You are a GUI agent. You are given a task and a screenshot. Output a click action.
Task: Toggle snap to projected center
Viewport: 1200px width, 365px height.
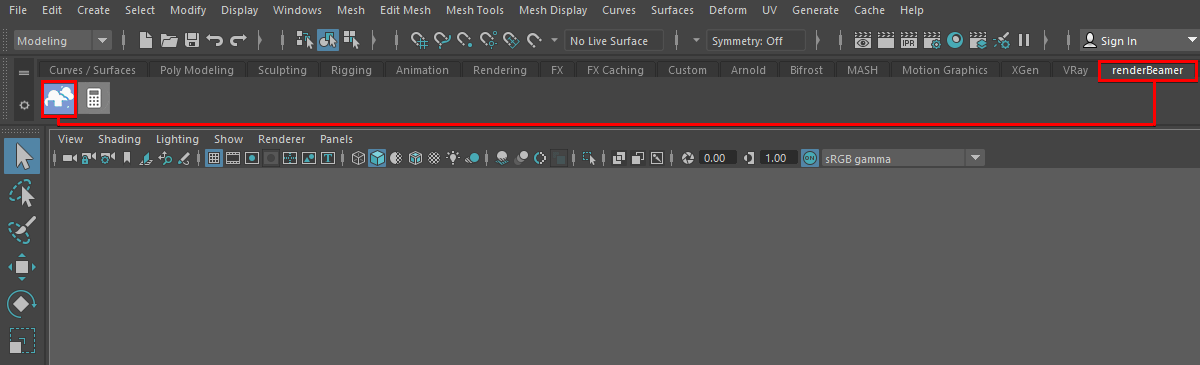point(489,41)
